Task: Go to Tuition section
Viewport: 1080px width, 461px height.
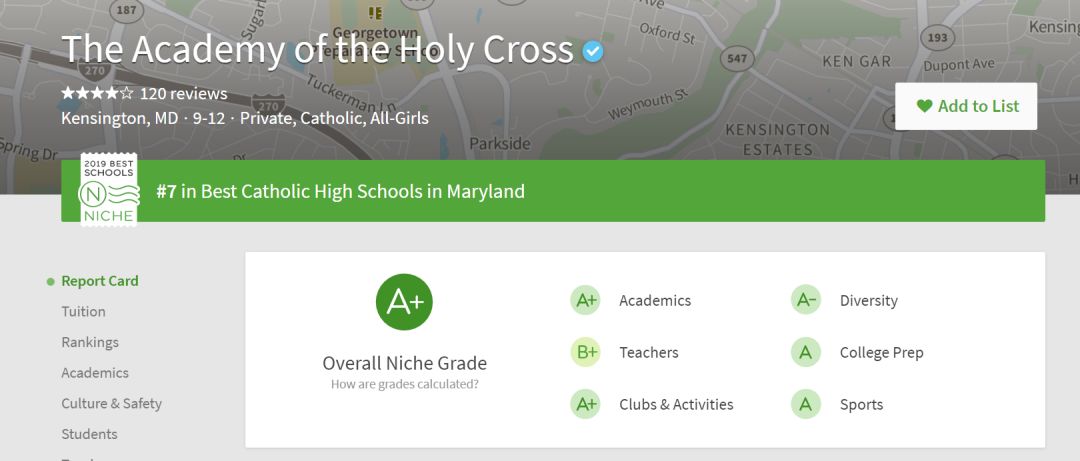Action: 83,311
